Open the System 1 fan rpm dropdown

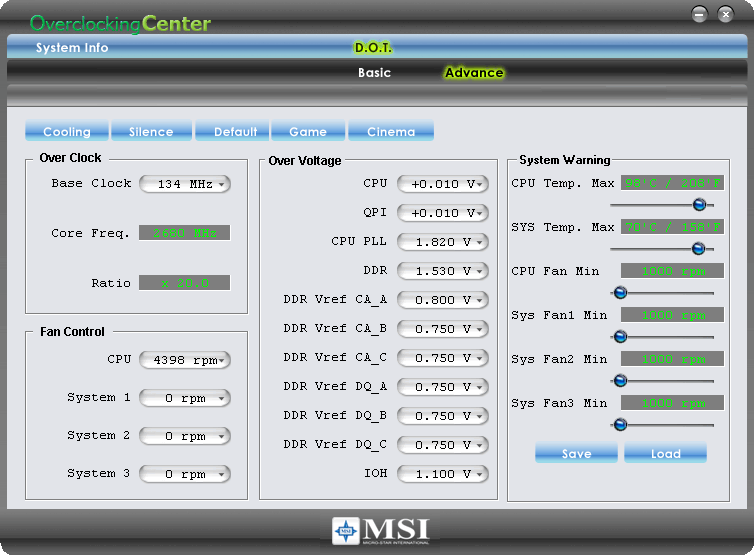click(x=185, y=398)
